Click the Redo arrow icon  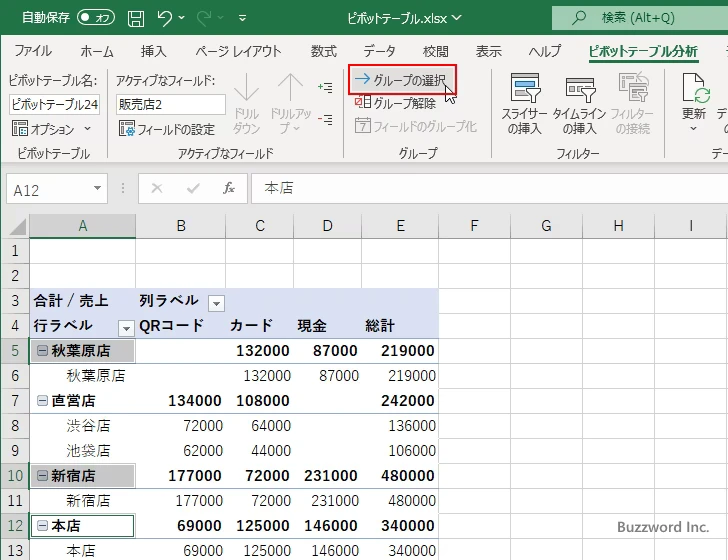(203, 18)
